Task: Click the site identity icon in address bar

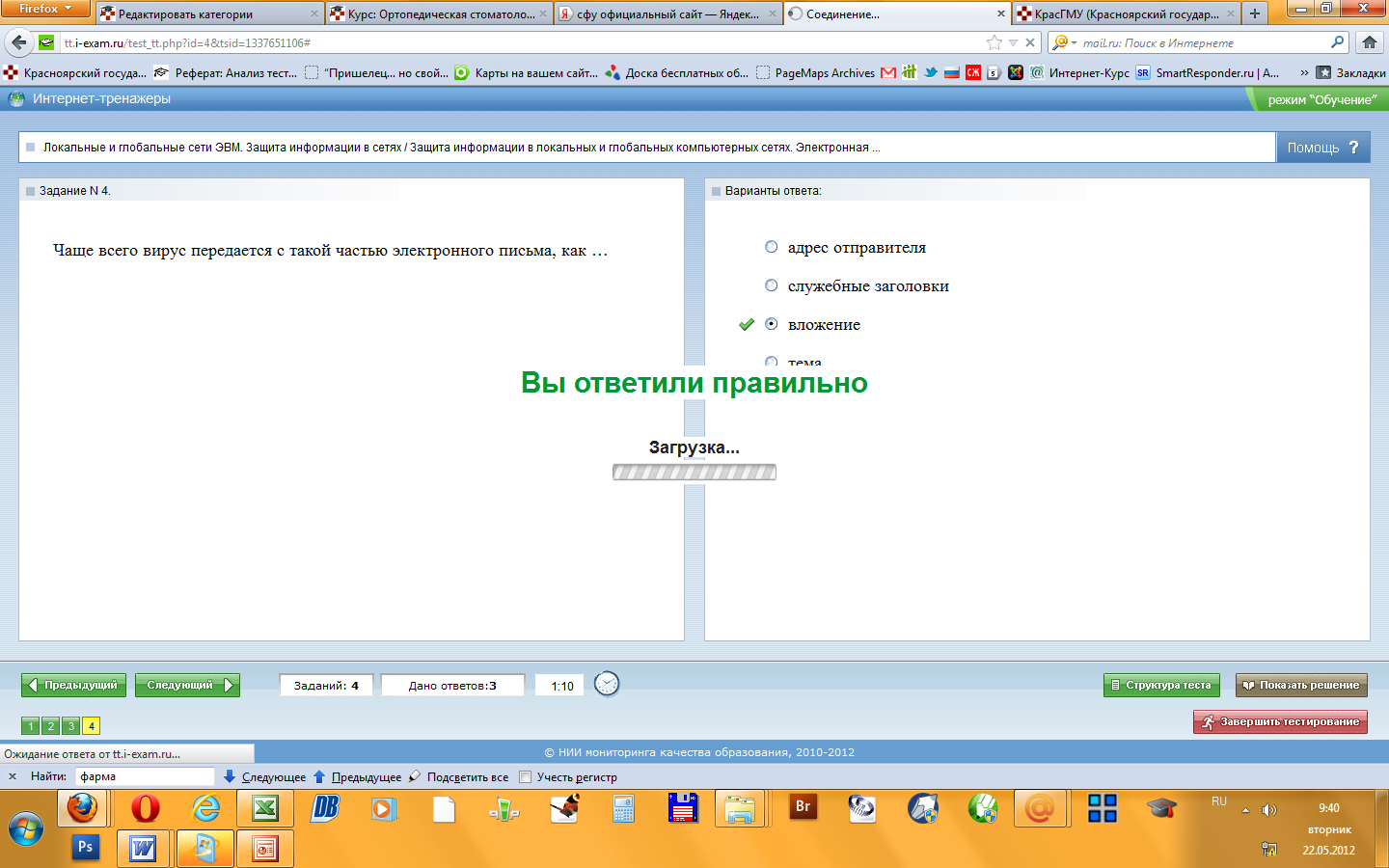Action: (x=46, y=42)
